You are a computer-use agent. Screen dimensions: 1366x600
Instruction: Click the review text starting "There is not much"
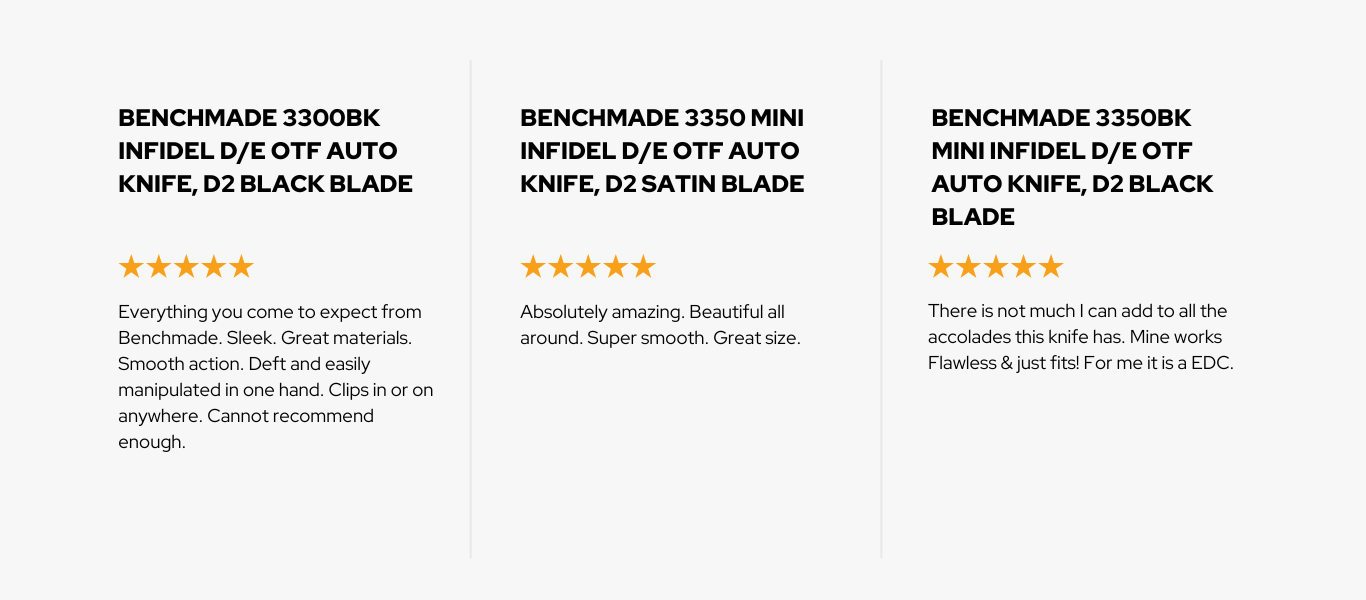click(x=1080, y=337)
